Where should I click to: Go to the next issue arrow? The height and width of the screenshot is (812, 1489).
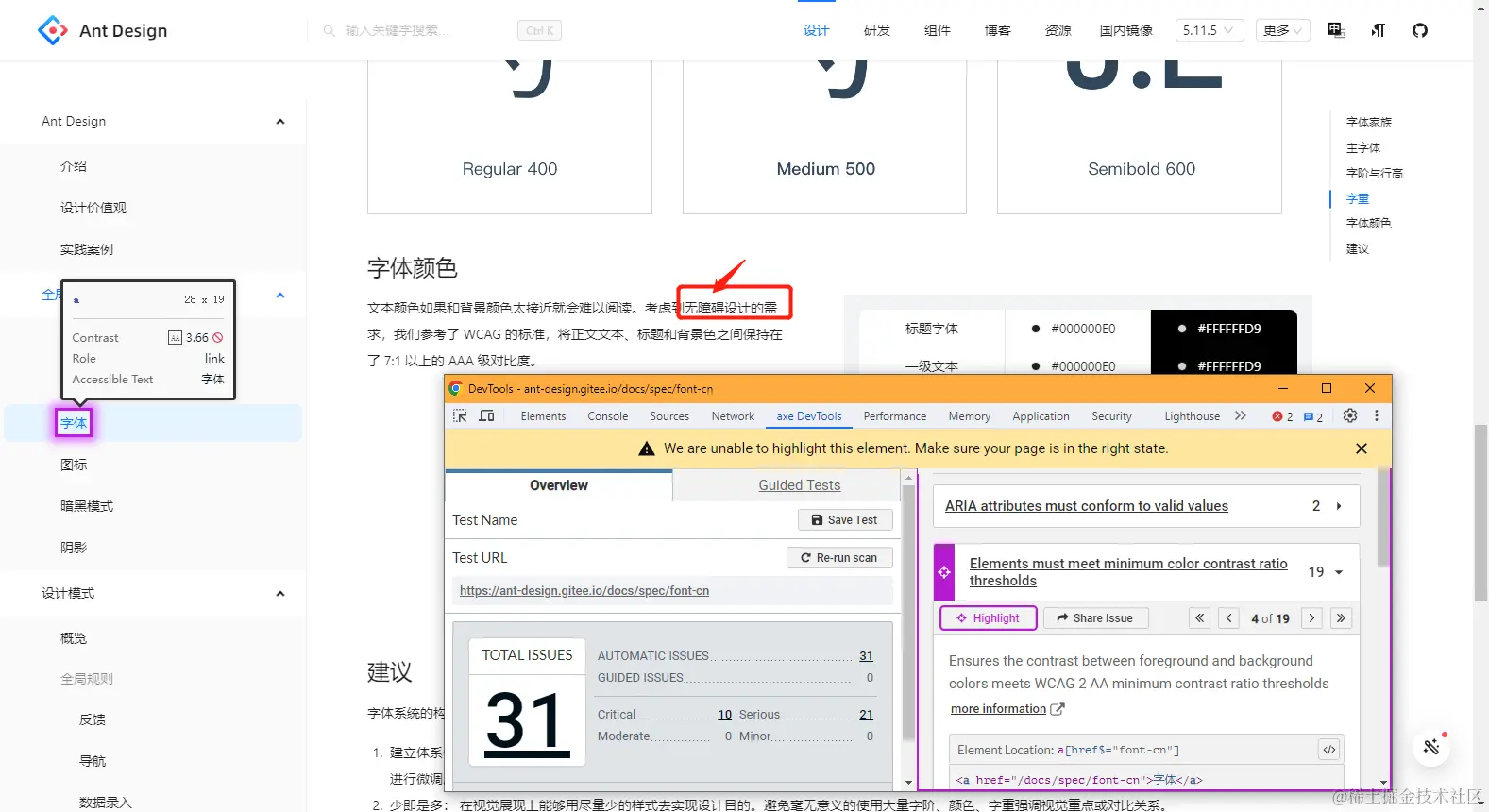[1311, 618]
